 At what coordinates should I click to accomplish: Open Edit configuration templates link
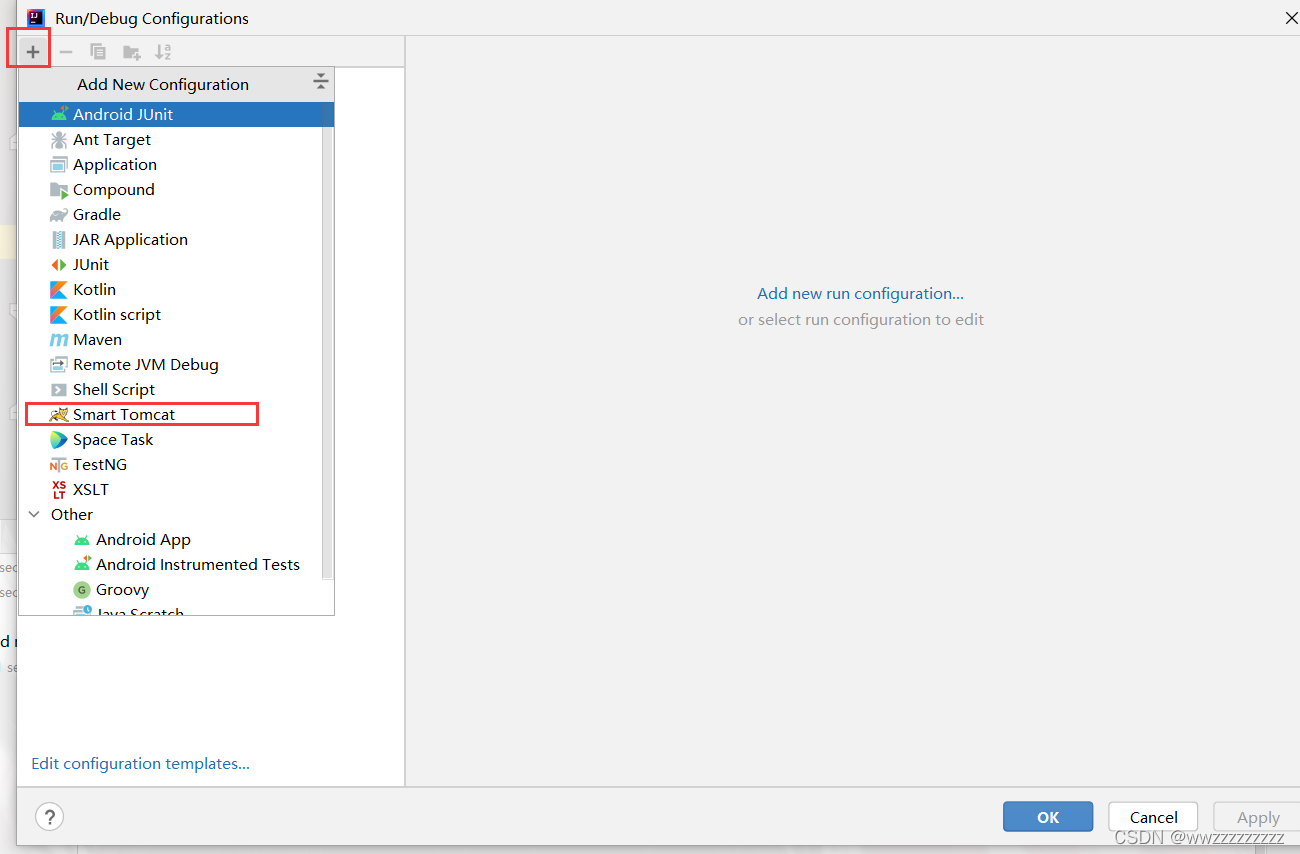click(x=140, y=763)
